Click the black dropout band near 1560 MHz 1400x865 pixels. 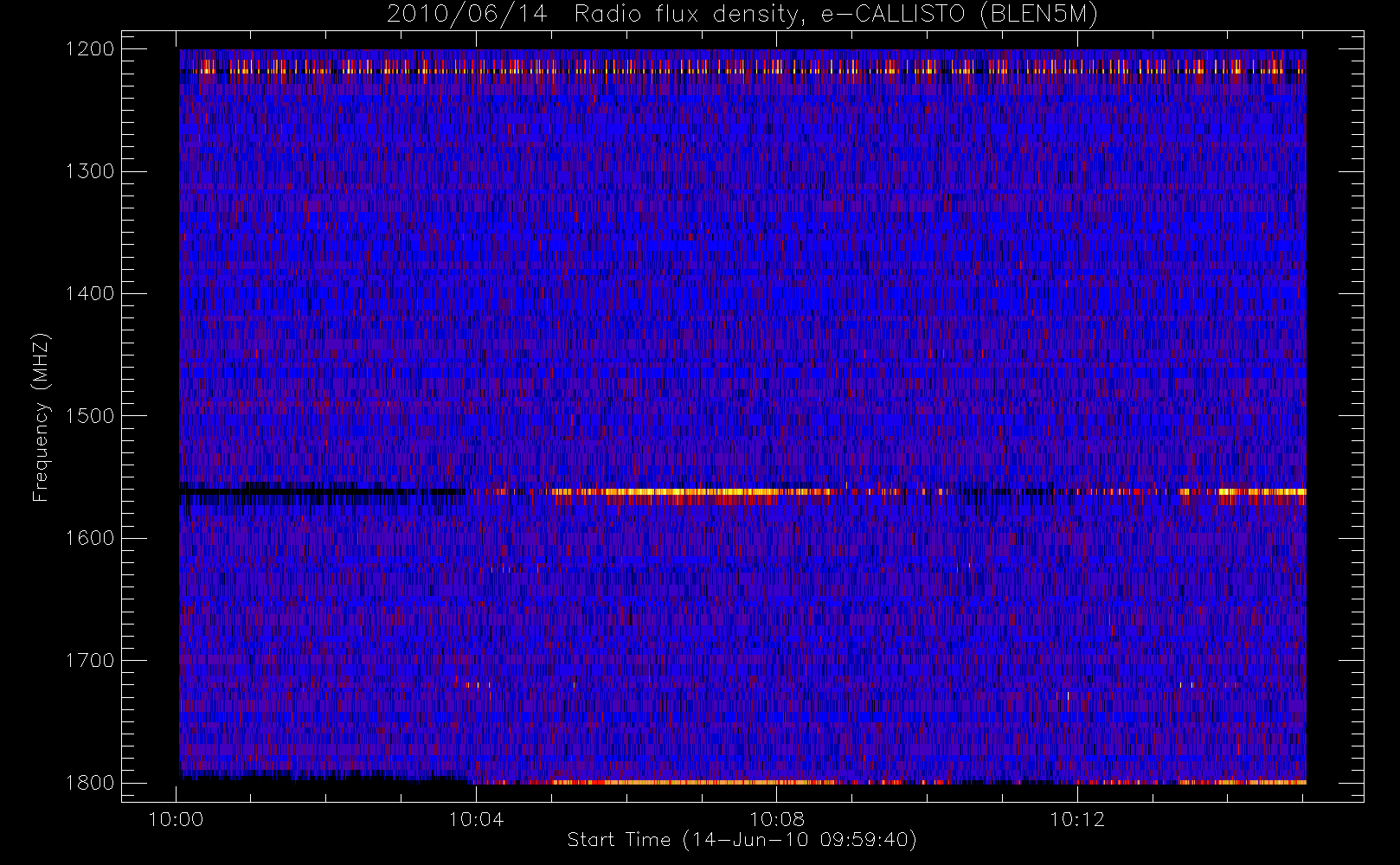pos(322,492)
